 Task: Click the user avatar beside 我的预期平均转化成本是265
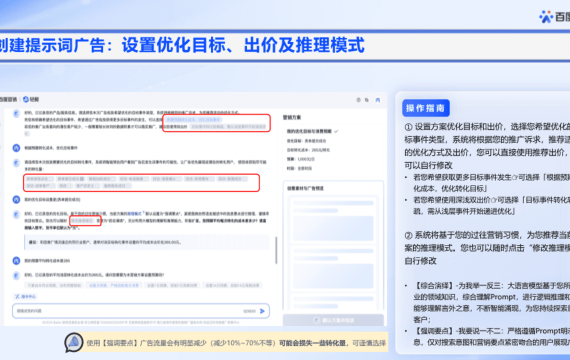[16, 260]
